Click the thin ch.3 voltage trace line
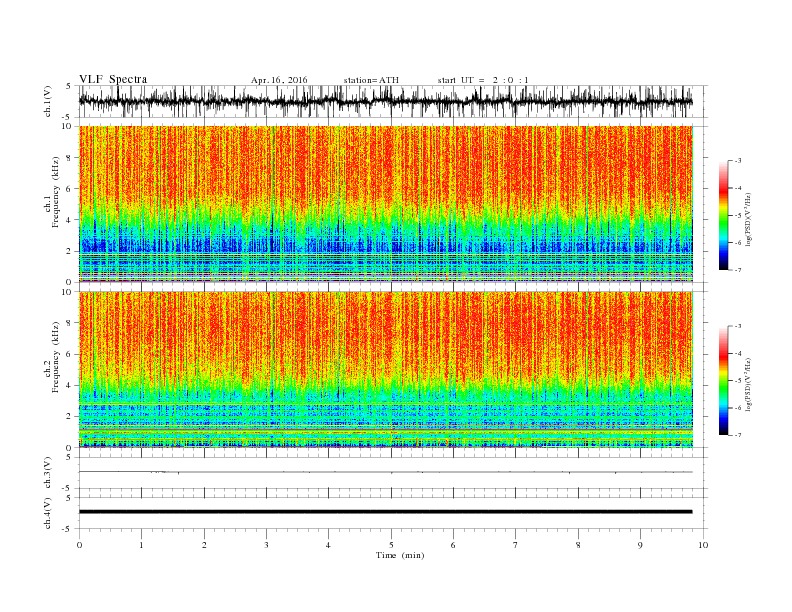 coord(385,472)
